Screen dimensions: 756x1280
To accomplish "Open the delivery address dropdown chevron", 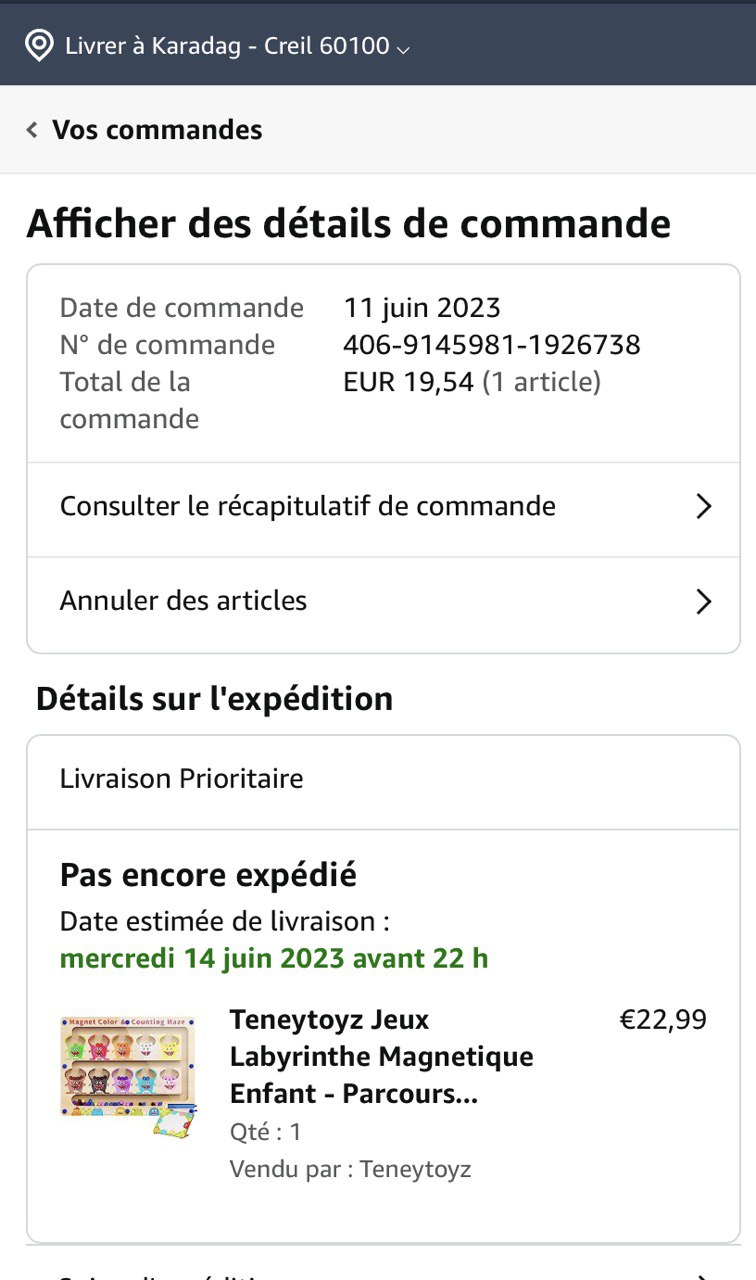I will click(x=403, y=48).
